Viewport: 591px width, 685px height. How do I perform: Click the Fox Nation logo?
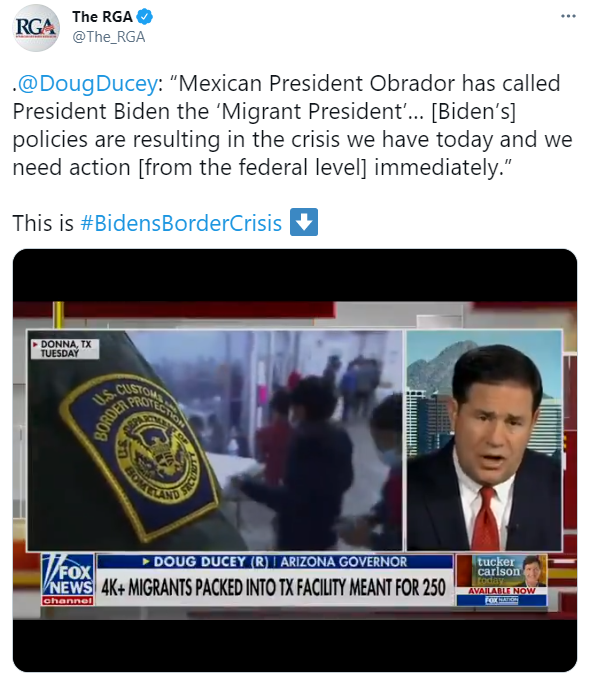click(x=501, y=600)
